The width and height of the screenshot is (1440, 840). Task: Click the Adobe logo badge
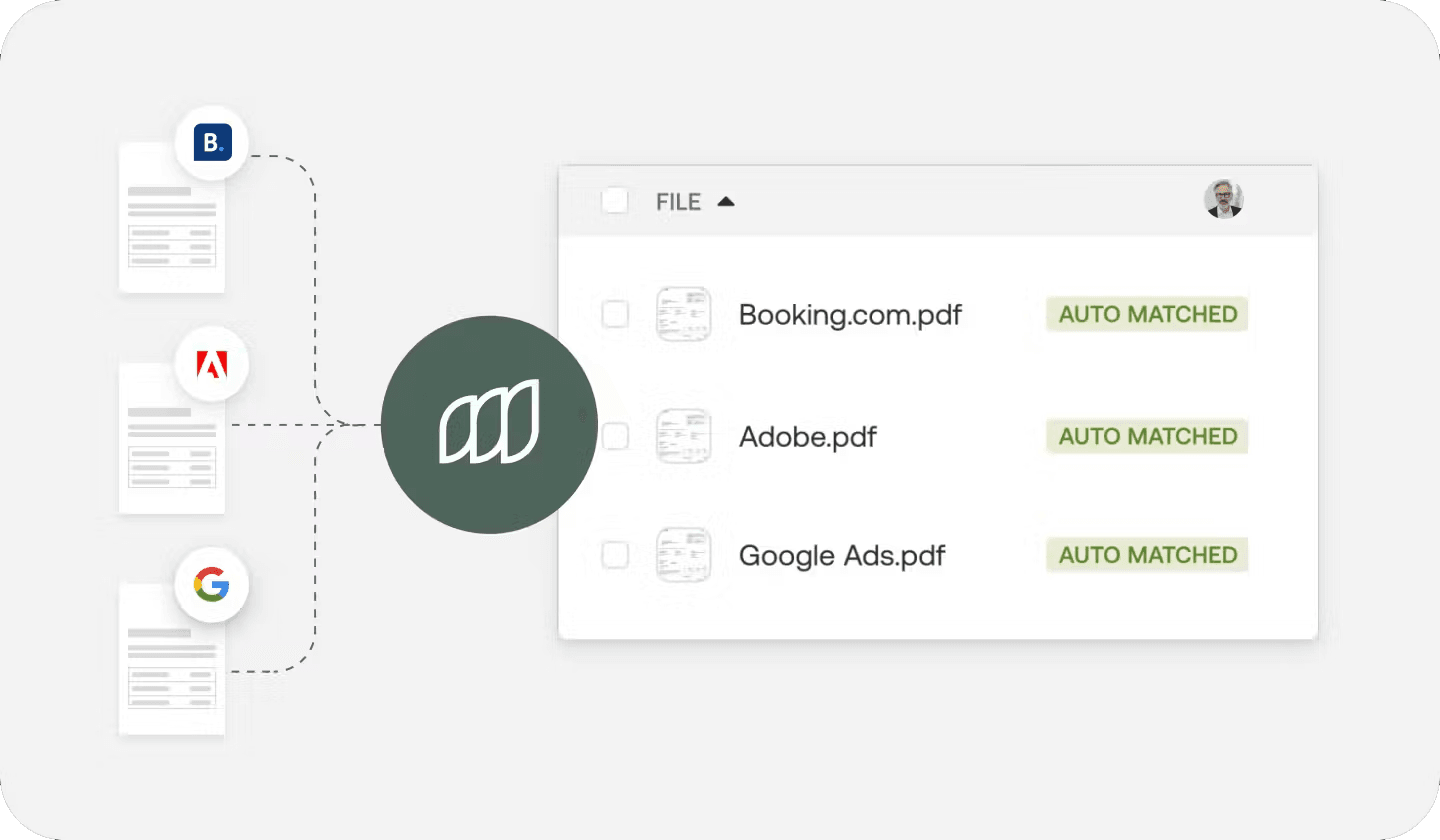tap(212, 367)
